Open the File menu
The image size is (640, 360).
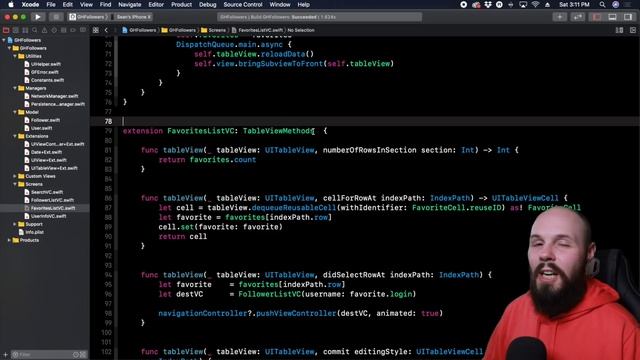point(51,4)
